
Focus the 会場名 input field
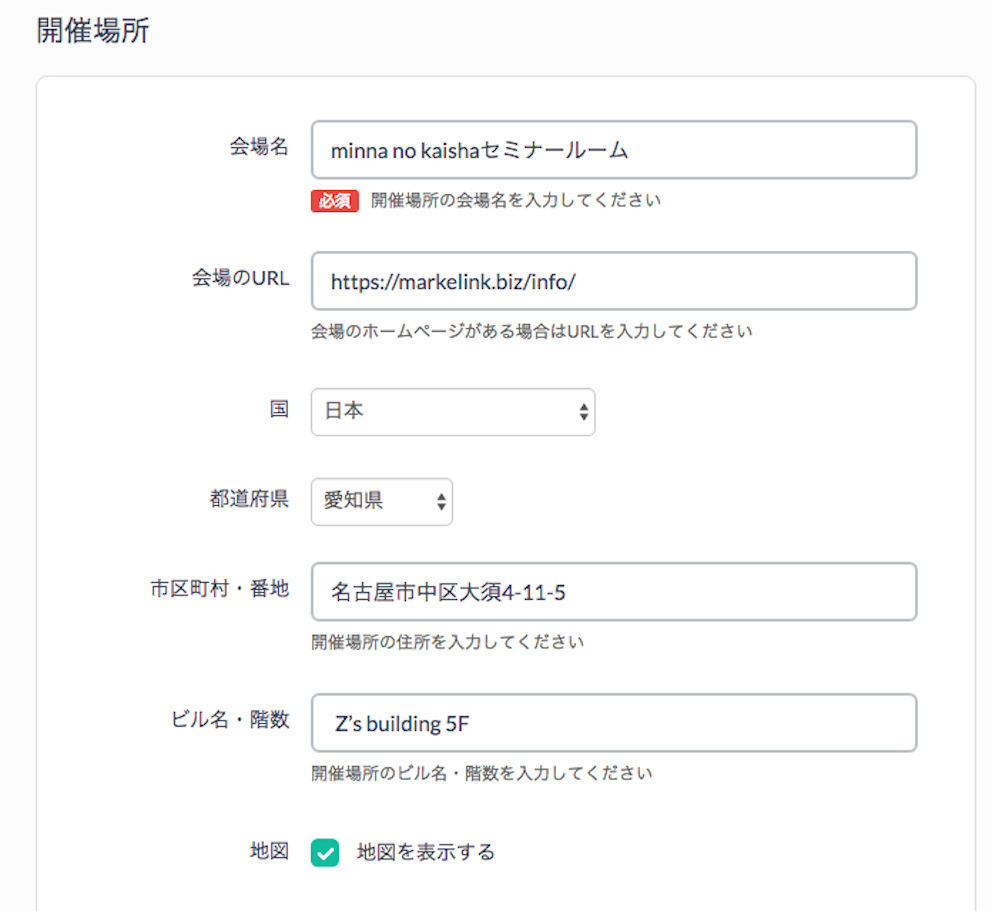click(614, 150)
